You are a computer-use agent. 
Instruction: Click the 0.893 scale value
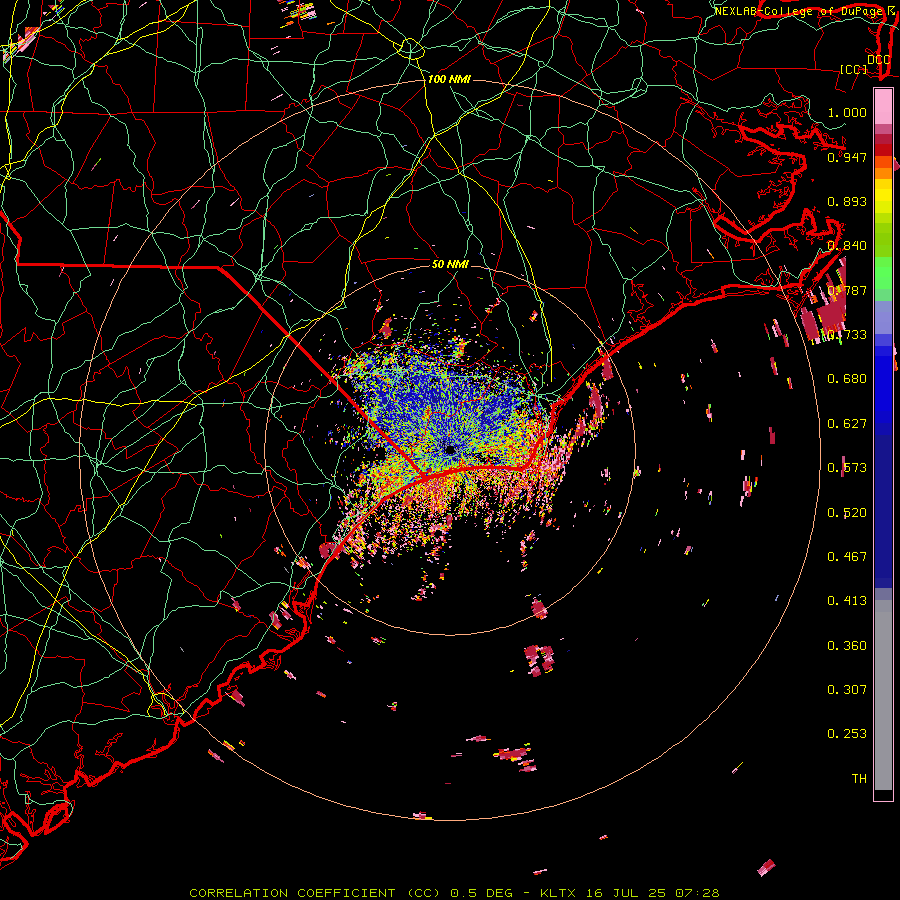(847, 201)
